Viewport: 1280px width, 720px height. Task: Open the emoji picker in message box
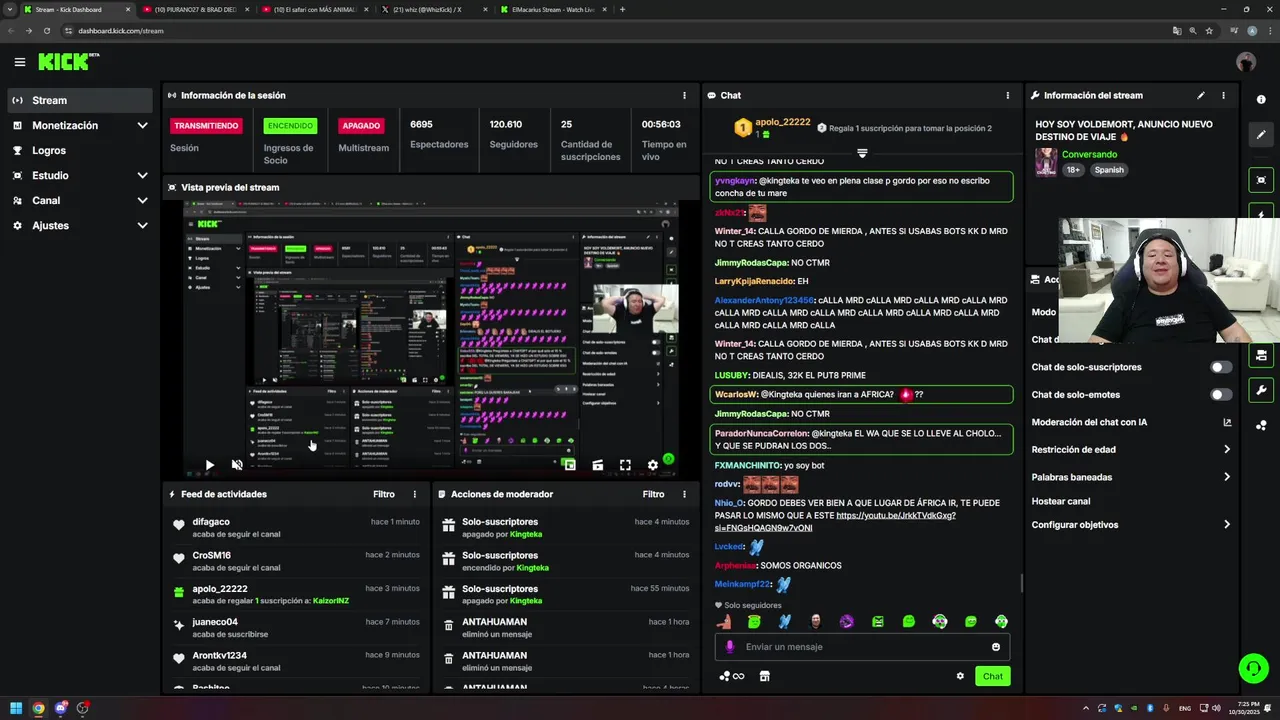click(x=996, y=647)
